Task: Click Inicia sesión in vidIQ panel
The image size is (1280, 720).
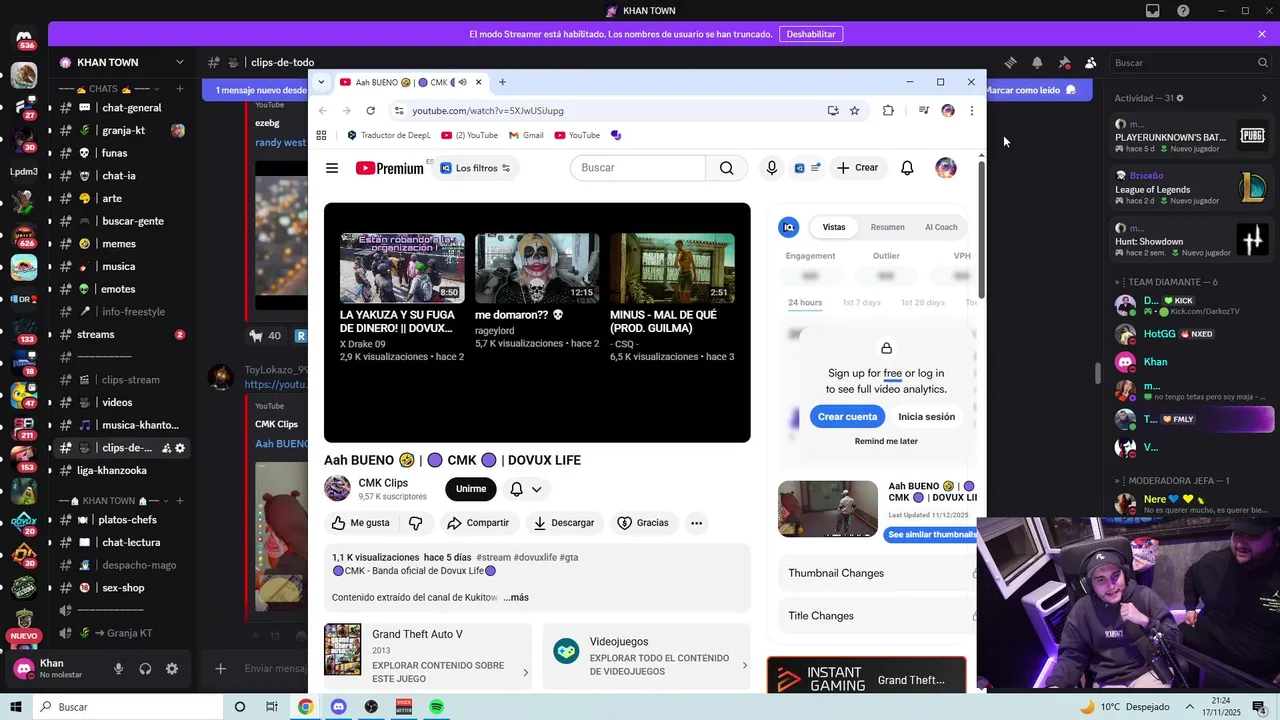Action: point(926,417)
